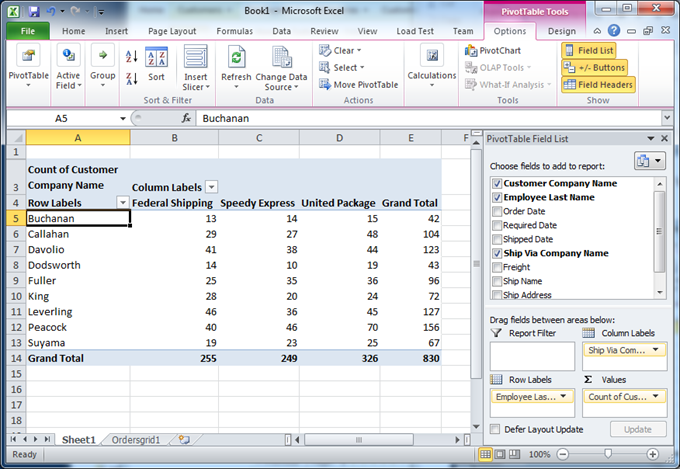Sort A to Z ascending icon
680x469 pixels.
131,56
